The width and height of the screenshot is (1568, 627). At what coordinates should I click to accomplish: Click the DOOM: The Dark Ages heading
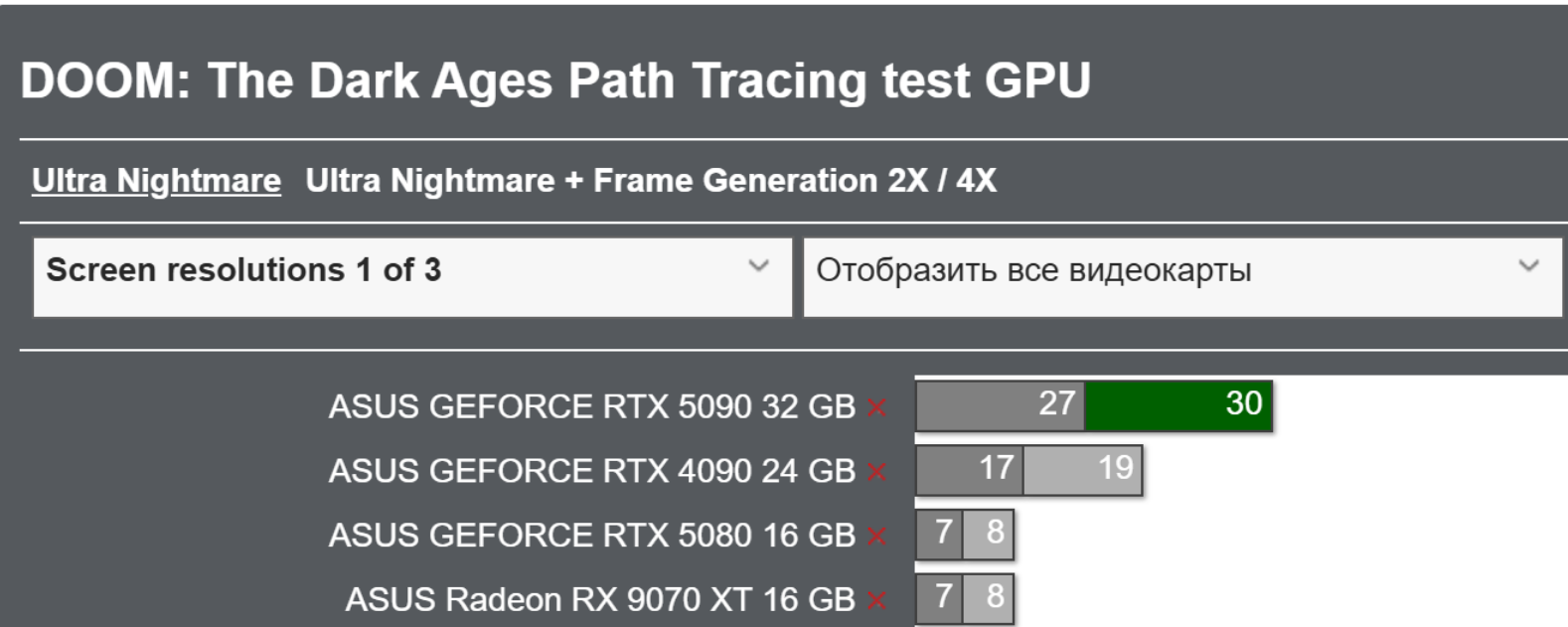pos(555,80)
